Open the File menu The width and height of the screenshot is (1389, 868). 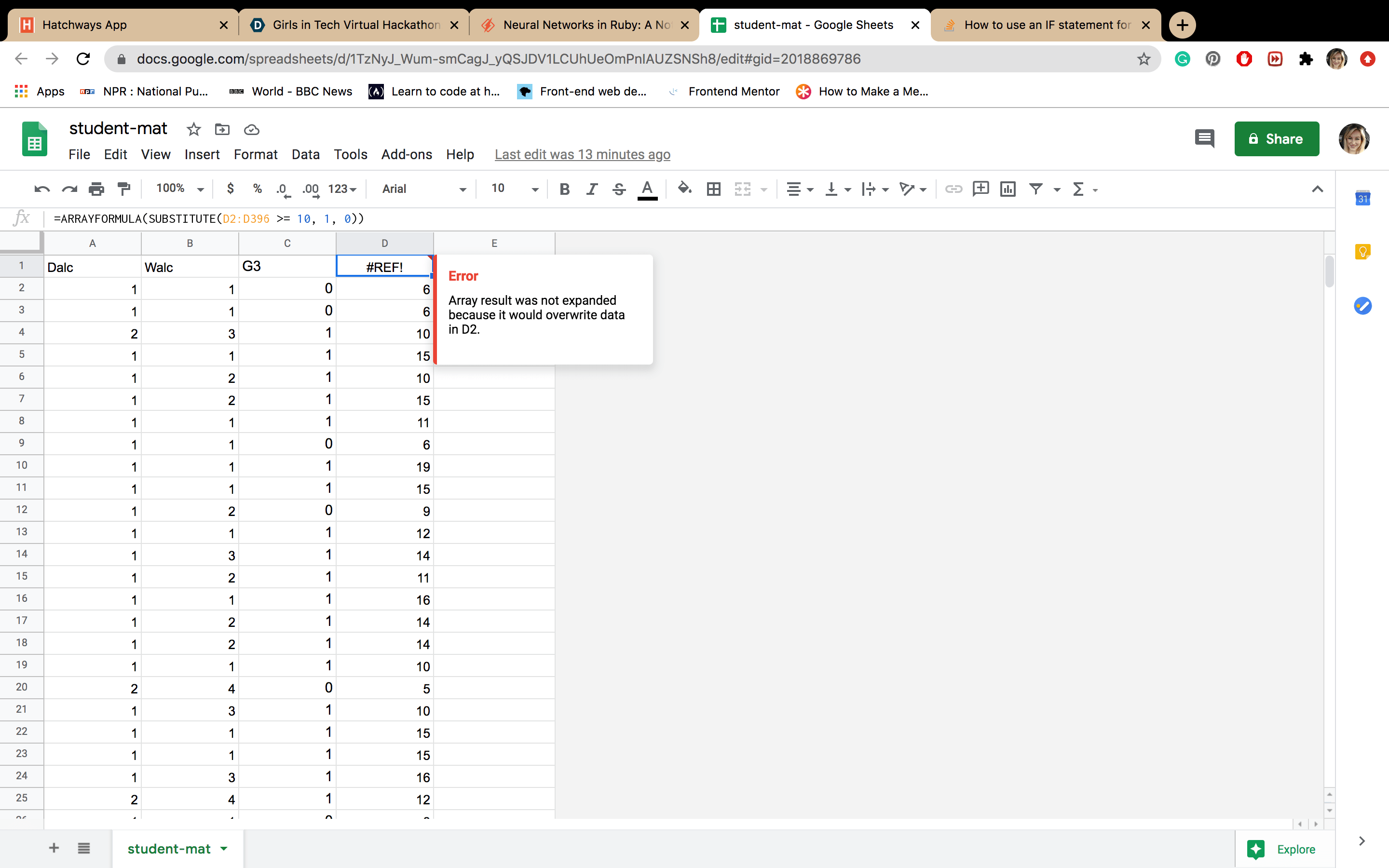[x=79, y=154]
